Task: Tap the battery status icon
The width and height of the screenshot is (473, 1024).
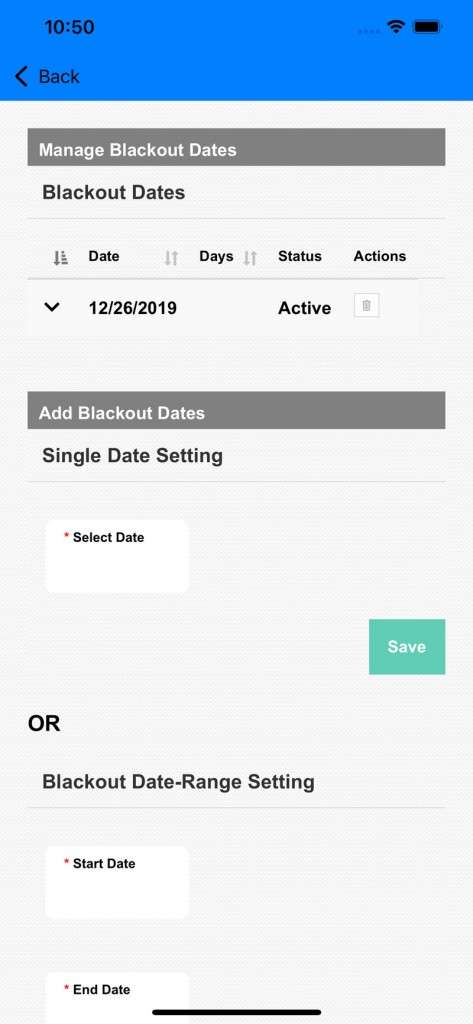Action: tap(429, 27)
